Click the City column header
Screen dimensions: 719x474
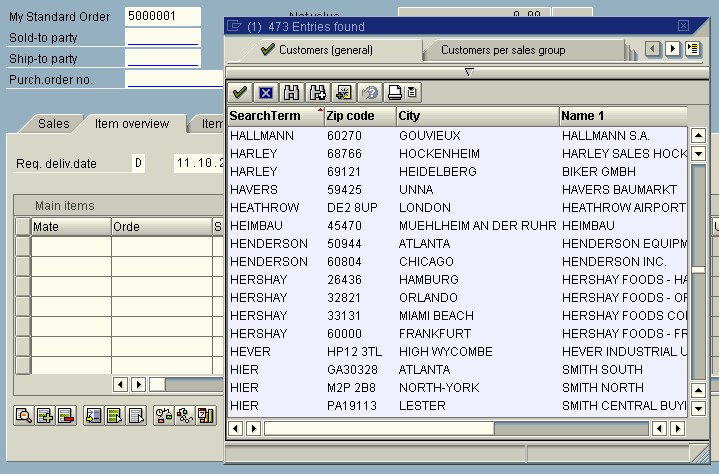(x=476, y=116)
